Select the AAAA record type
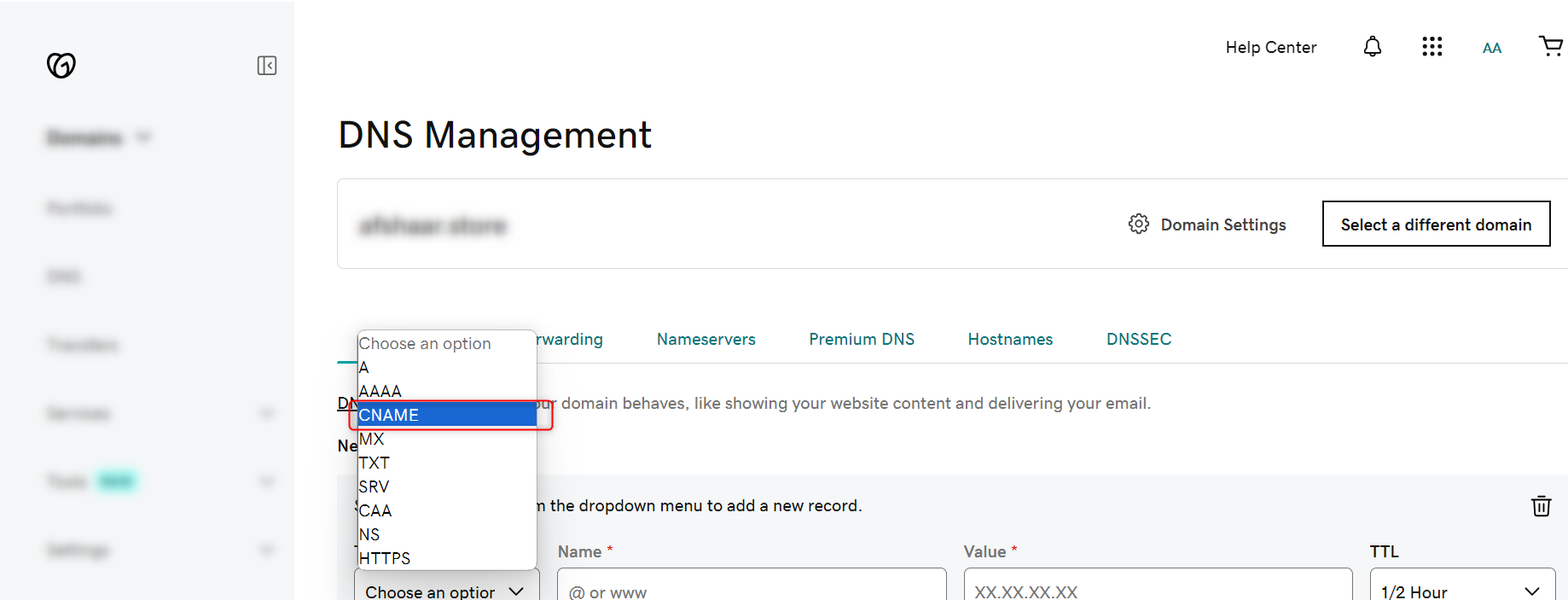Viewport: 1568px width, 600px height. [x=446, y=391]
